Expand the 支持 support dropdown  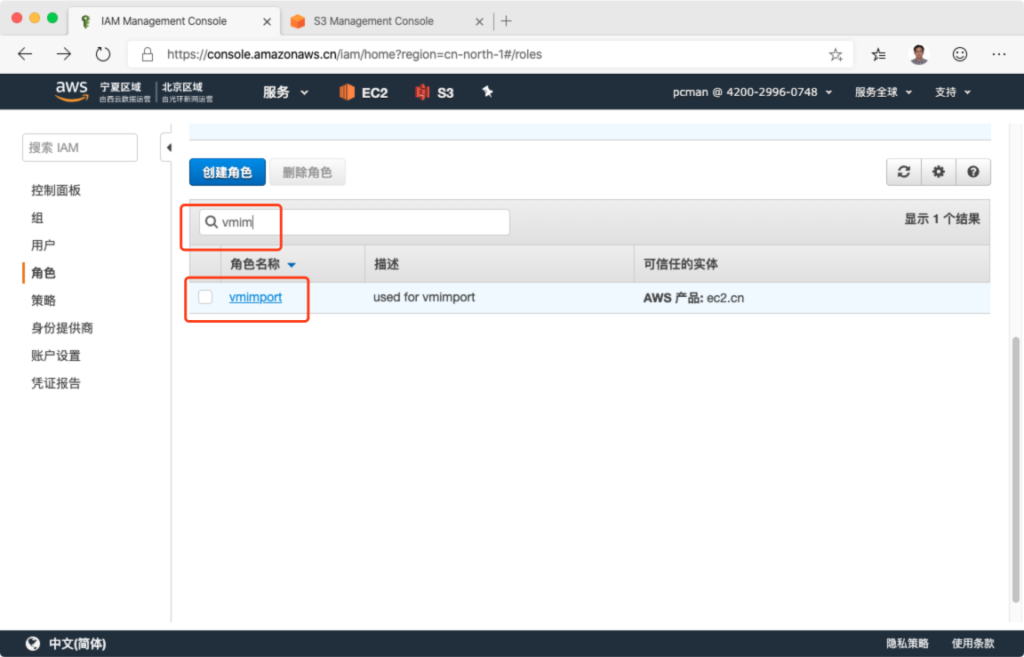click(x=952, y=92)
